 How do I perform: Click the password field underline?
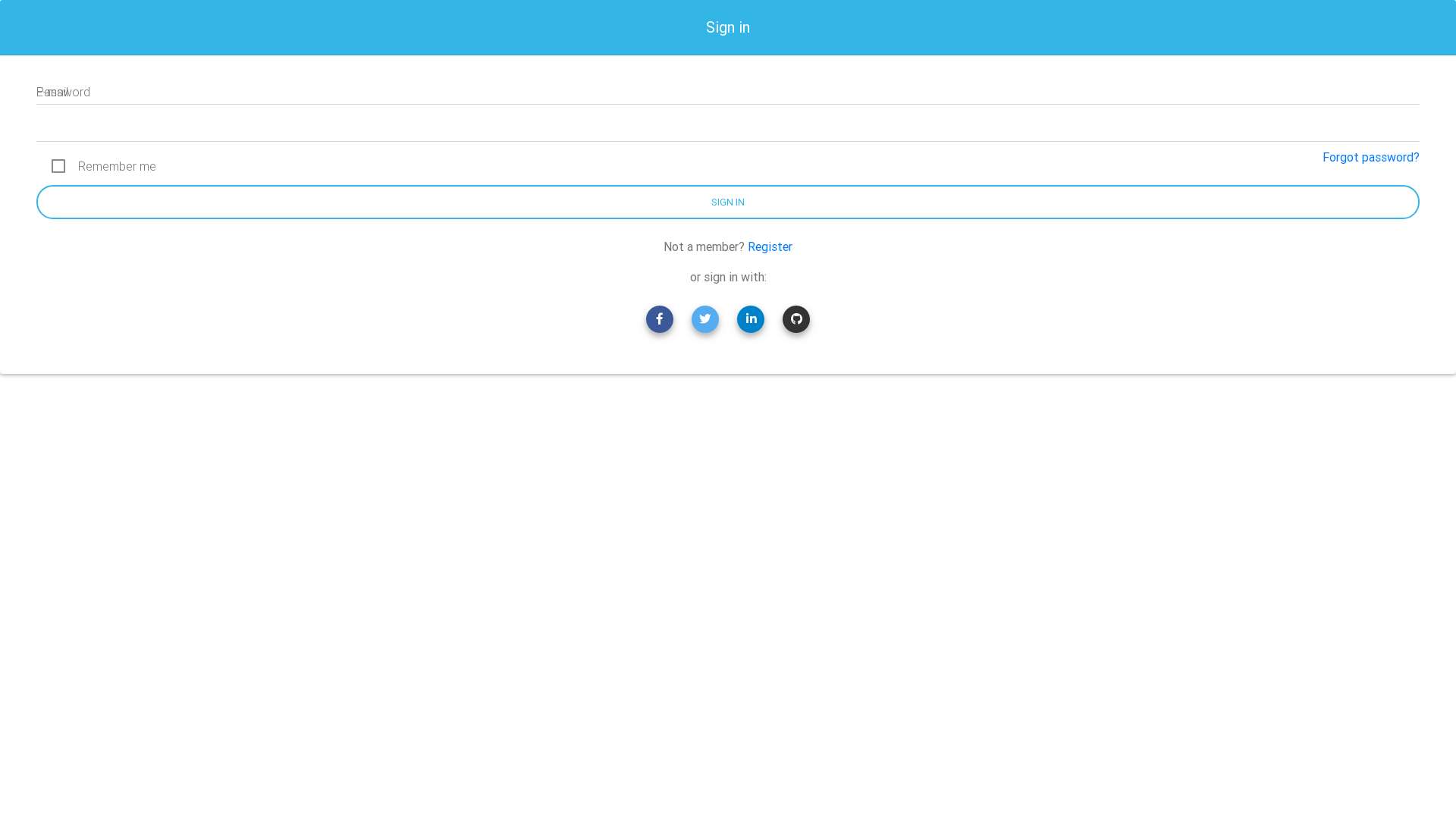(728, 141)
